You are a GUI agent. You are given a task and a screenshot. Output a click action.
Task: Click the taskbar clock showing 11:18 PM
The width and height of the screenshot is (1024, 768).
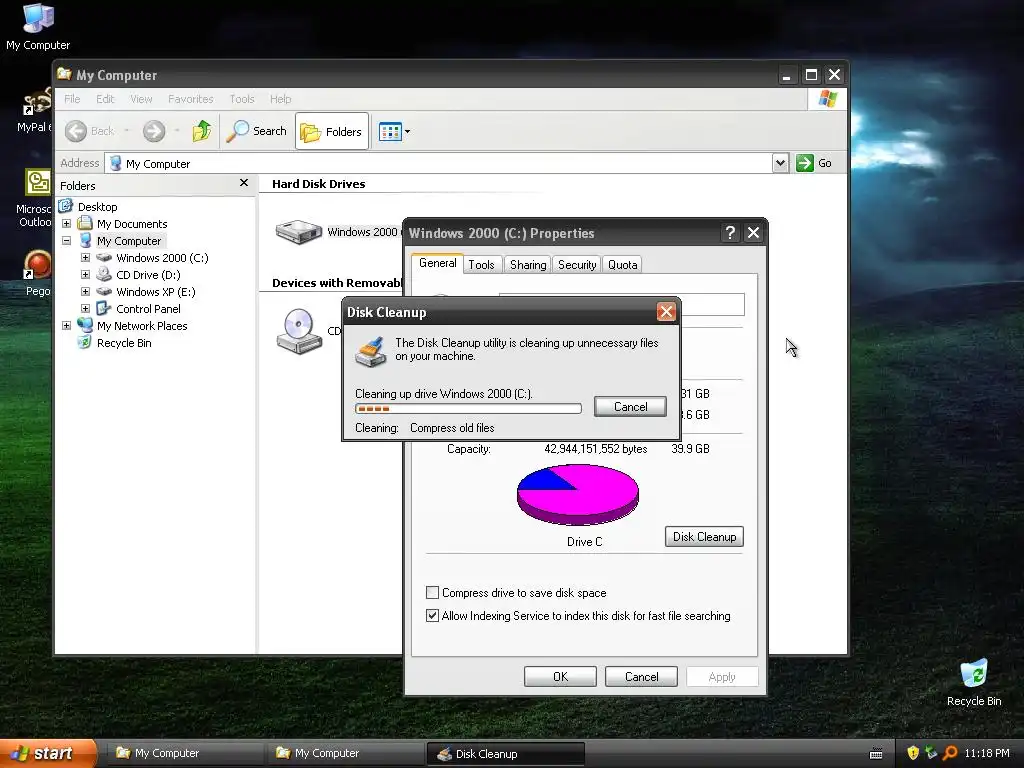point(987,753)
